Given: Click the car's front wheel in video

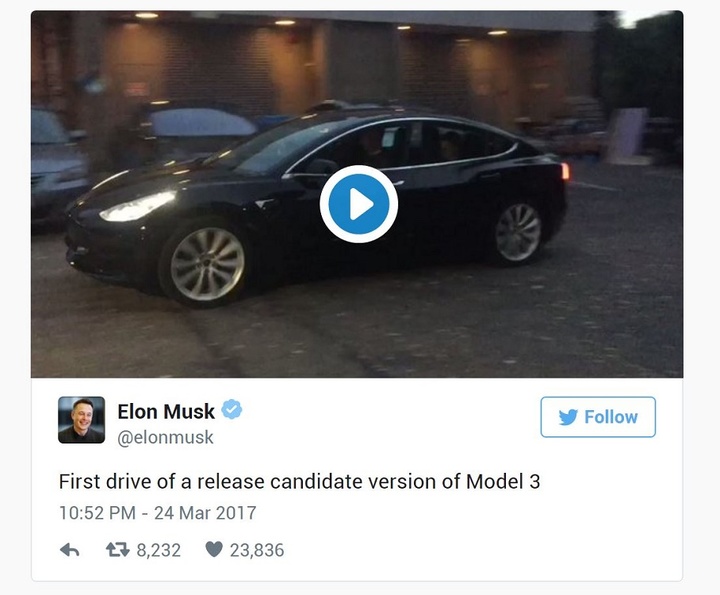Looking at the screenshot, I should coord(207,264).
